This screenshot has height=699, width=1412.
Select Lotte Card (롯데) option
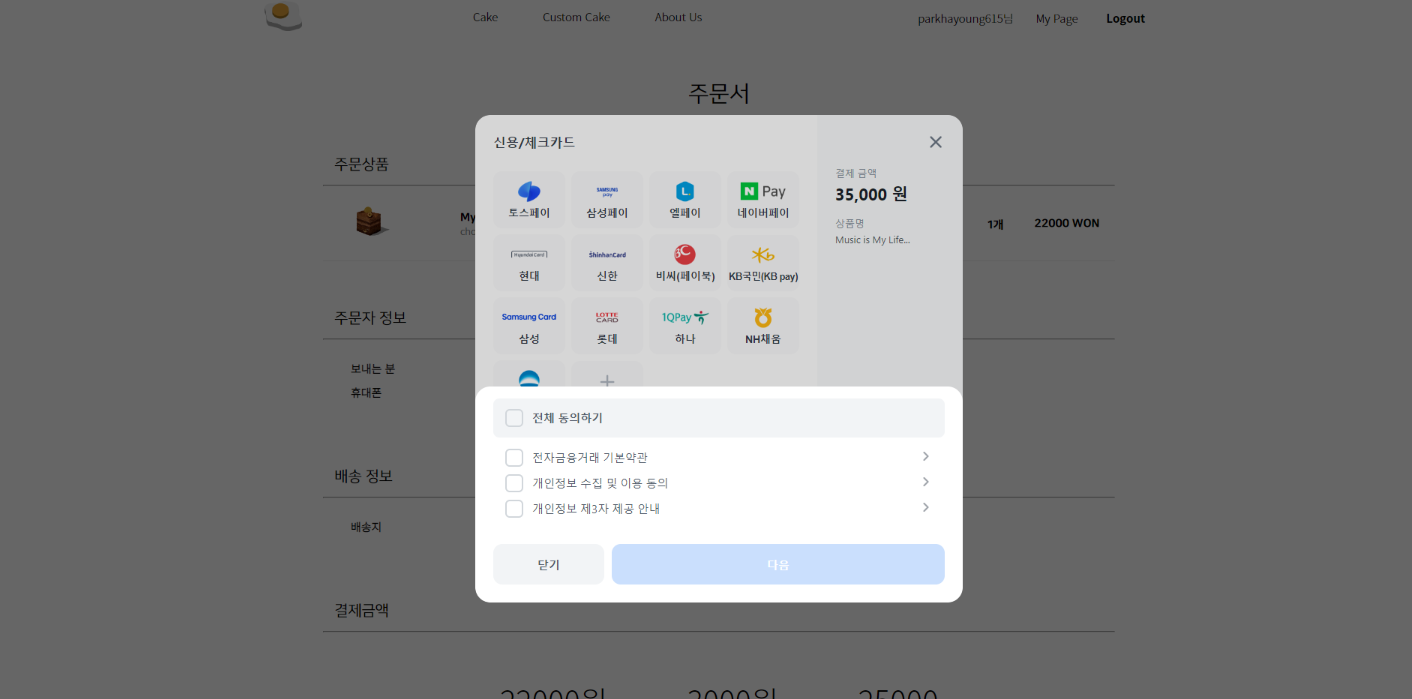[x=607, y=326]
